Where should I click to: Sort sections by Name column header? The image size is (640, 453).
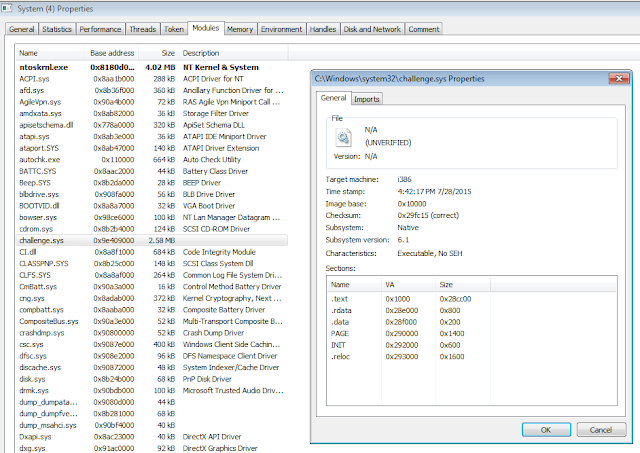[x=354, y=284]
